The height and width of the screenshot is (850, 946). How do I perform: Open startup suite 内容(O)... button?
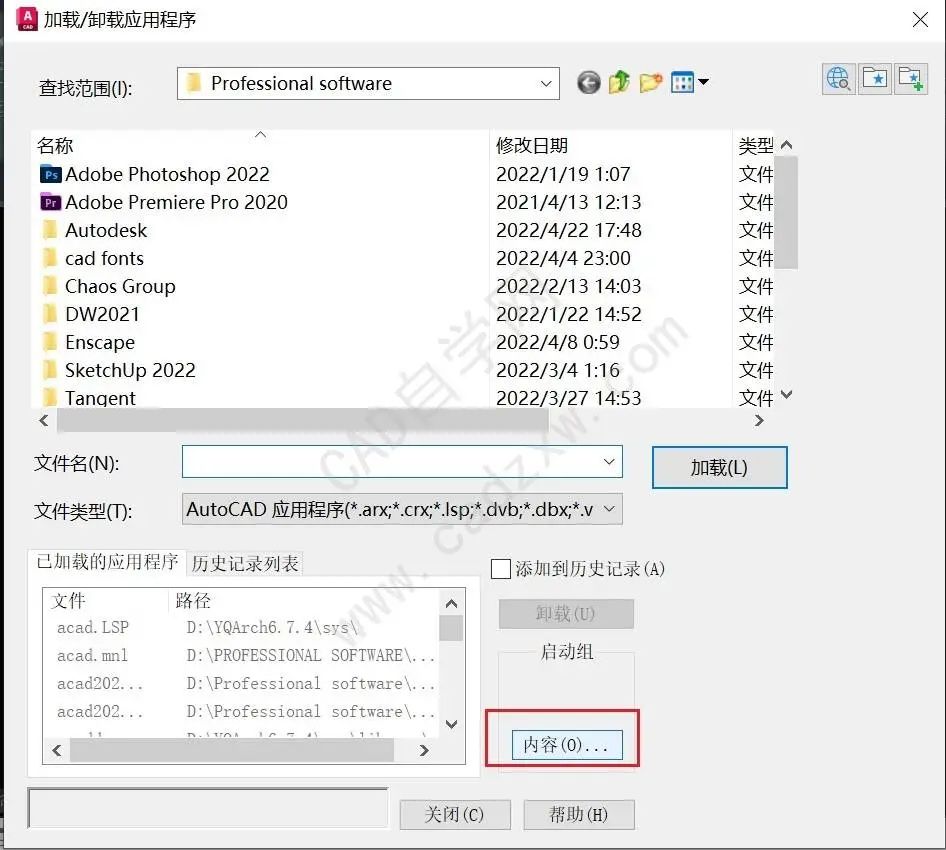pos(567,744)
